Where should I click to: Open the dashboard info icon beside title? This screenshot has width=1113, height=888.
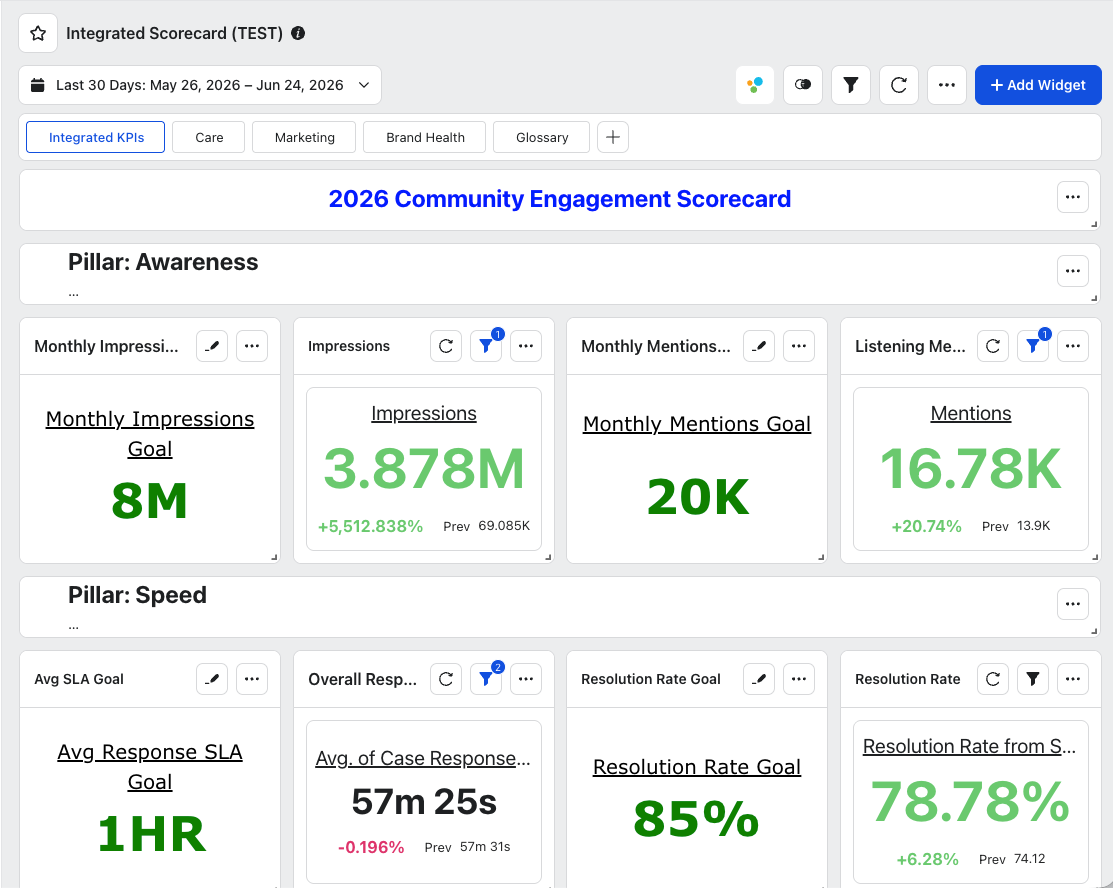[298, 33]
